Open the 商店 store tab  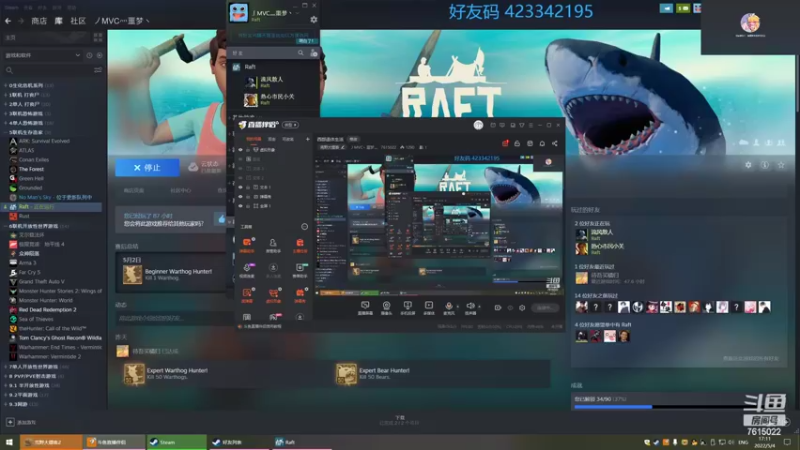pos(39,21)
